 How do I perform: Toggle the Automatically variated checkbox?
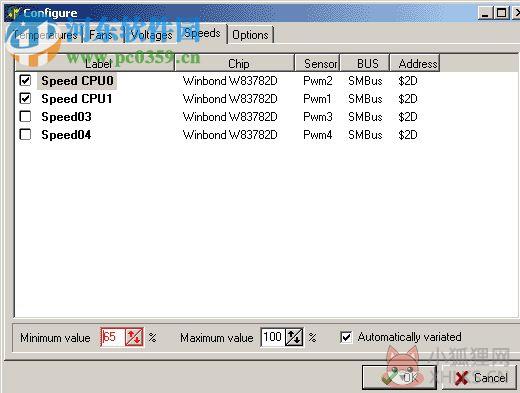[x=346, y=337]
